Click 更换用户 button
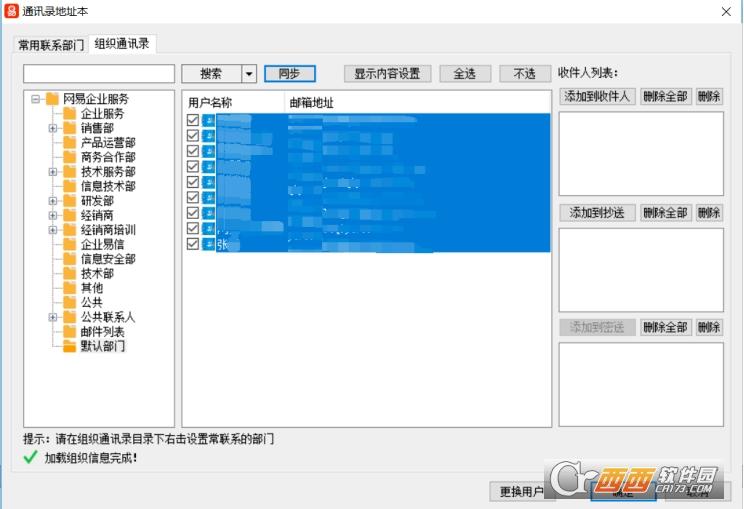The height and width of the screenshot is (509, 744). [521, 492]
